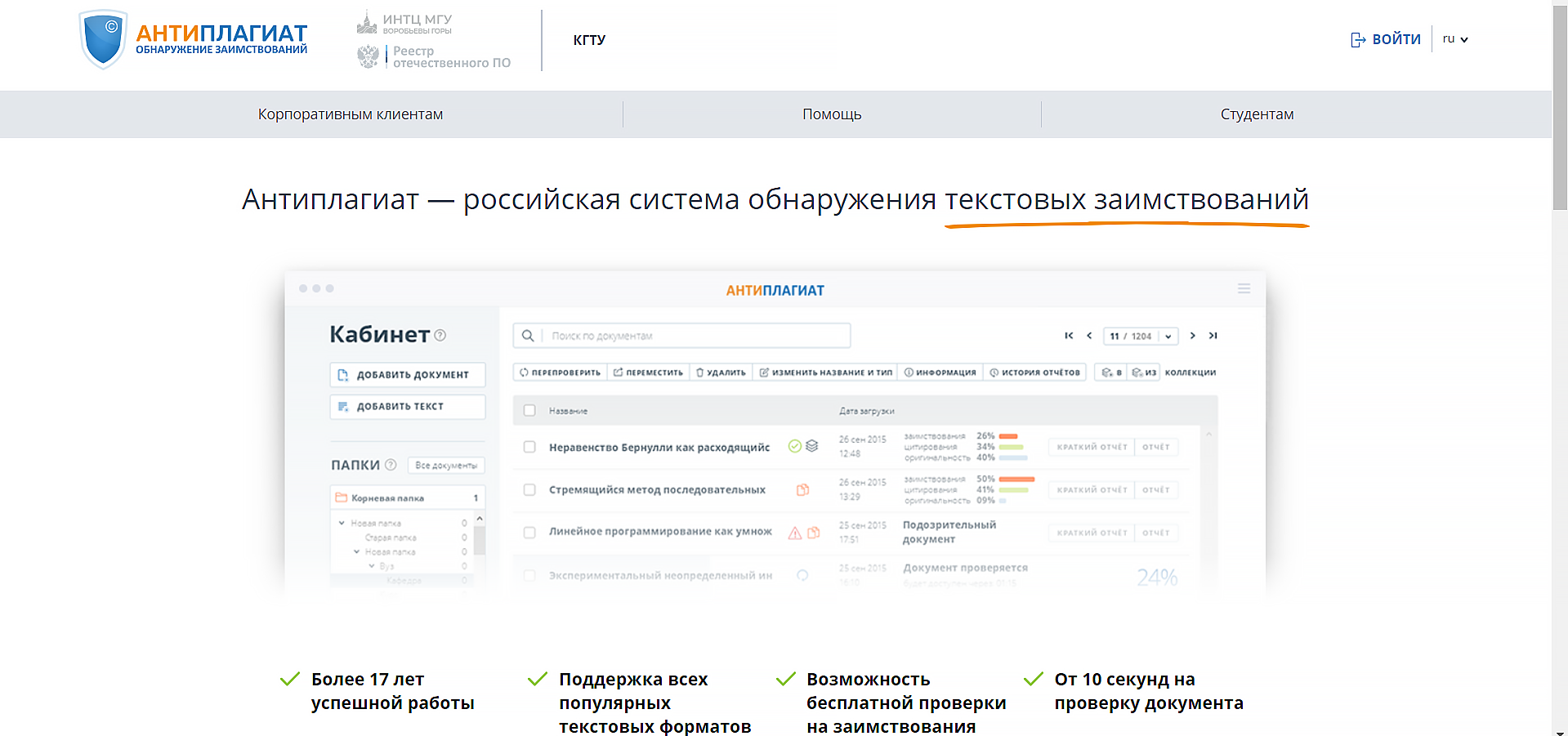The width and height of the screenshot is (1568, 736).
Task: Open the Студентам menu item
Action: 1257,114
